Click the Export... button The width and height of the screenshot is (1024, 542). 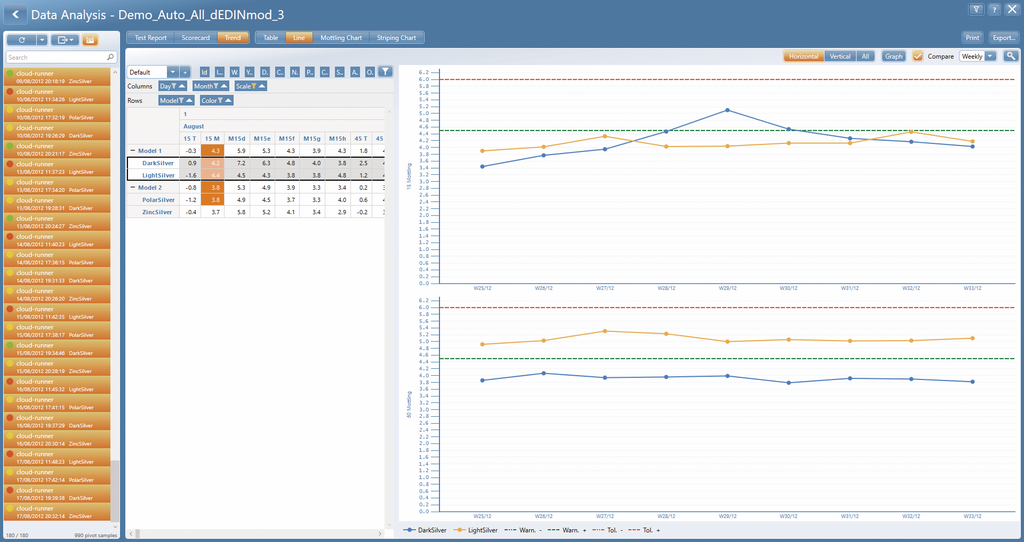[1004, 38]
